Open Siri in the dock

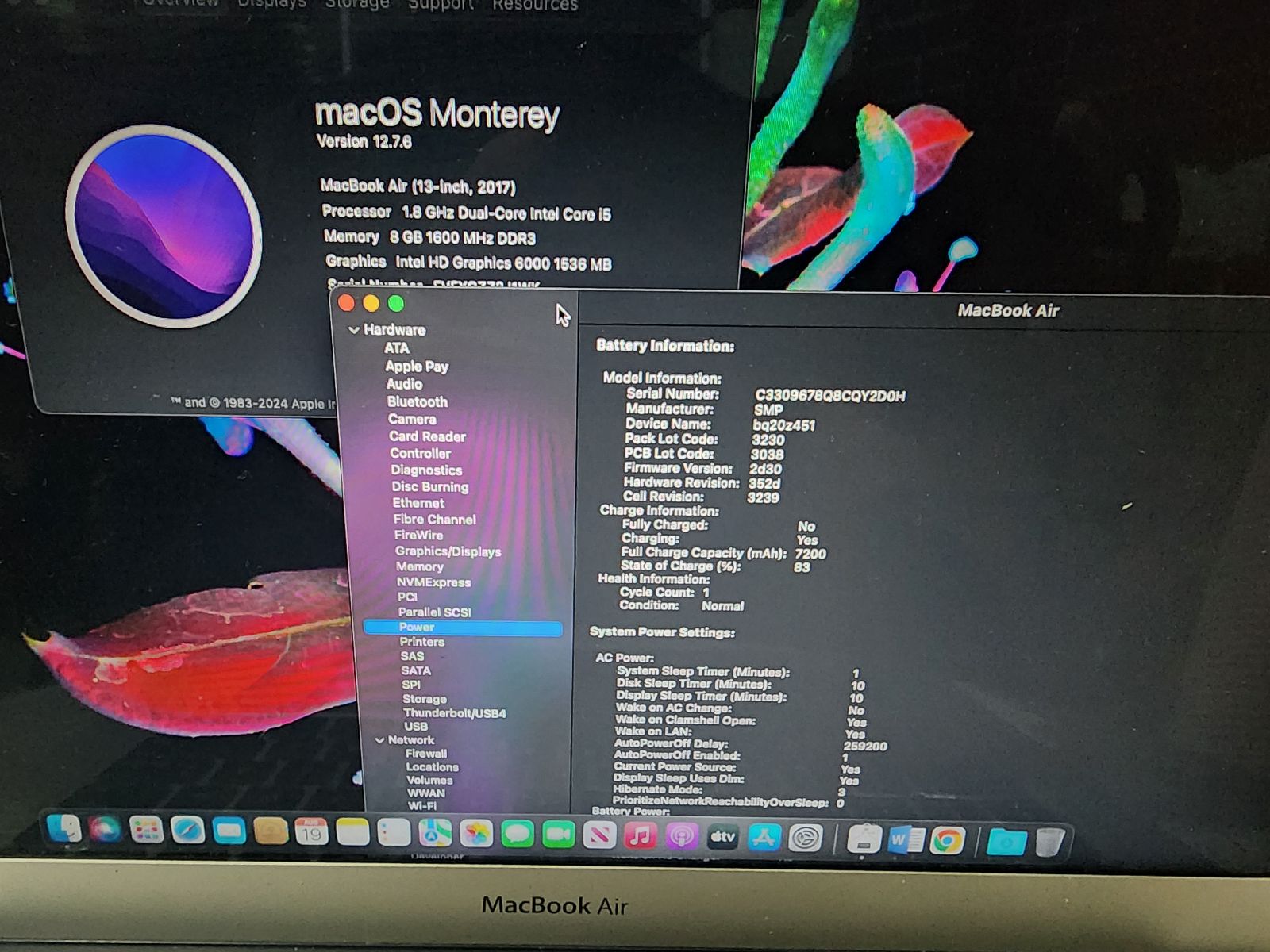(x=105, y=830)
